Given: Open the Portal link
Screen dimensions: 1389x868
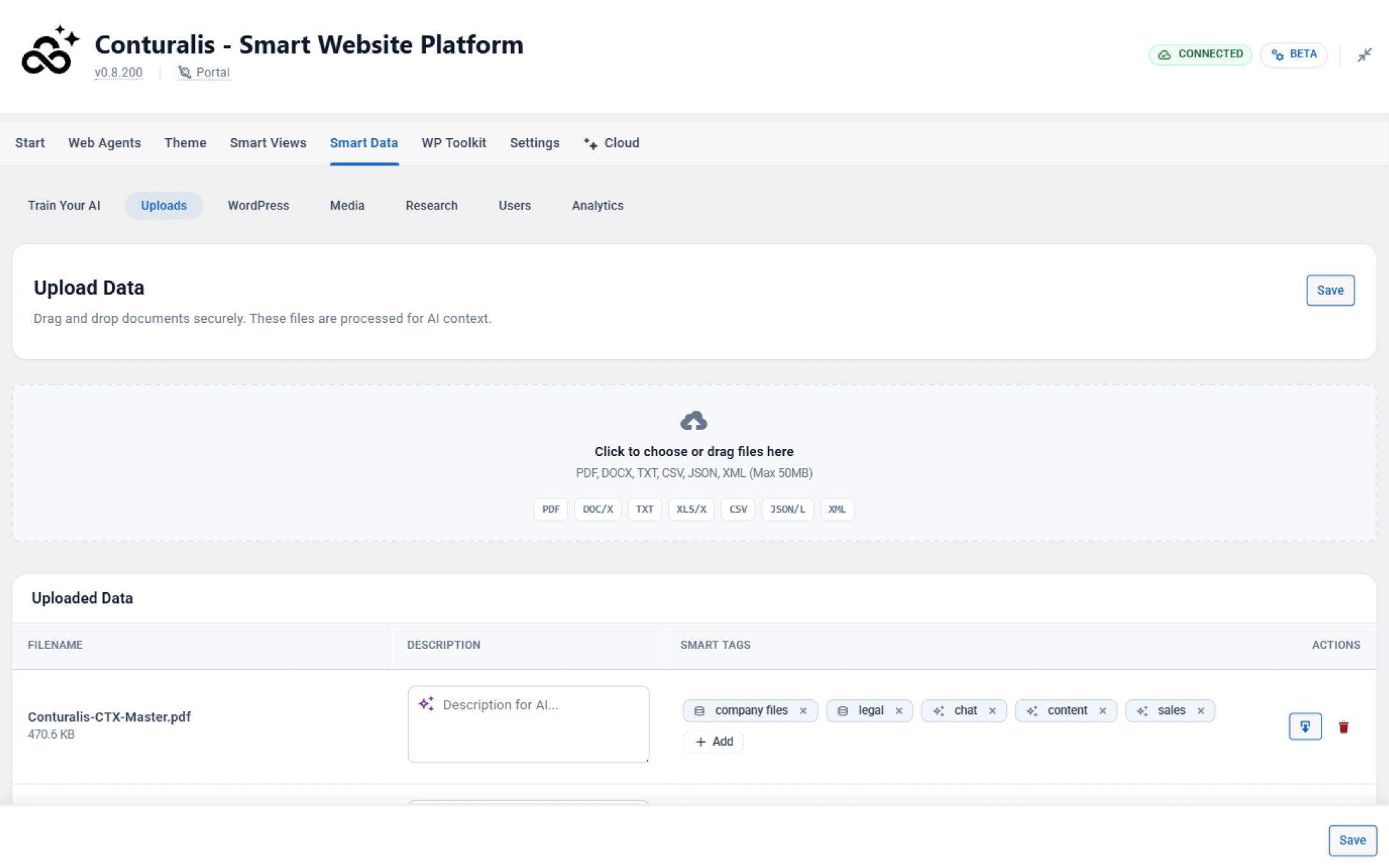Looking at the screenshot, I should click(204, 73).
